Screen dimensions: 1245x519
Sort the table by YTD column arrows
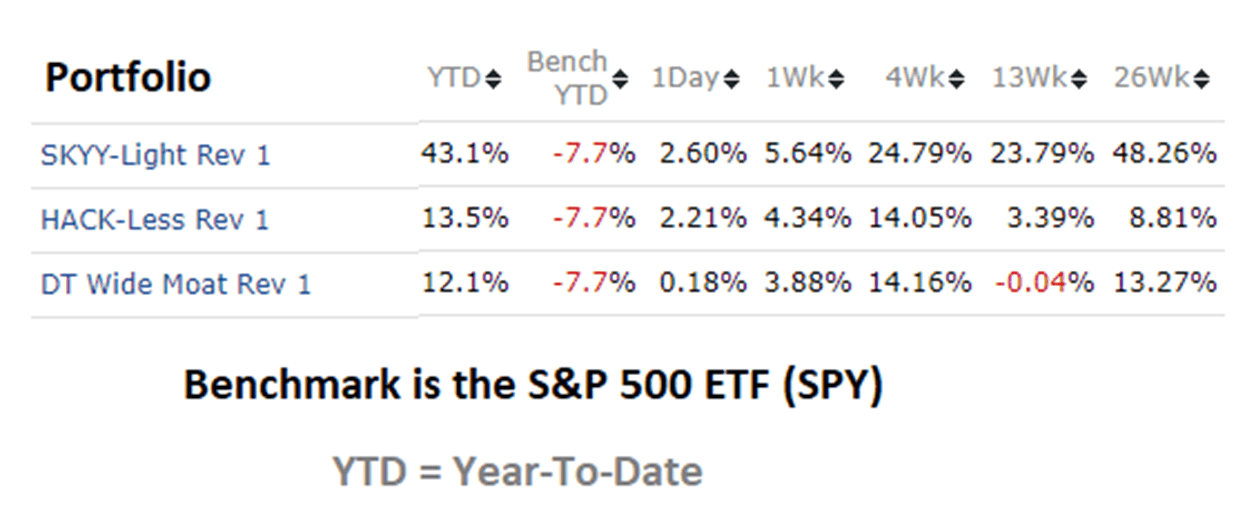click(x=492, y=79)
